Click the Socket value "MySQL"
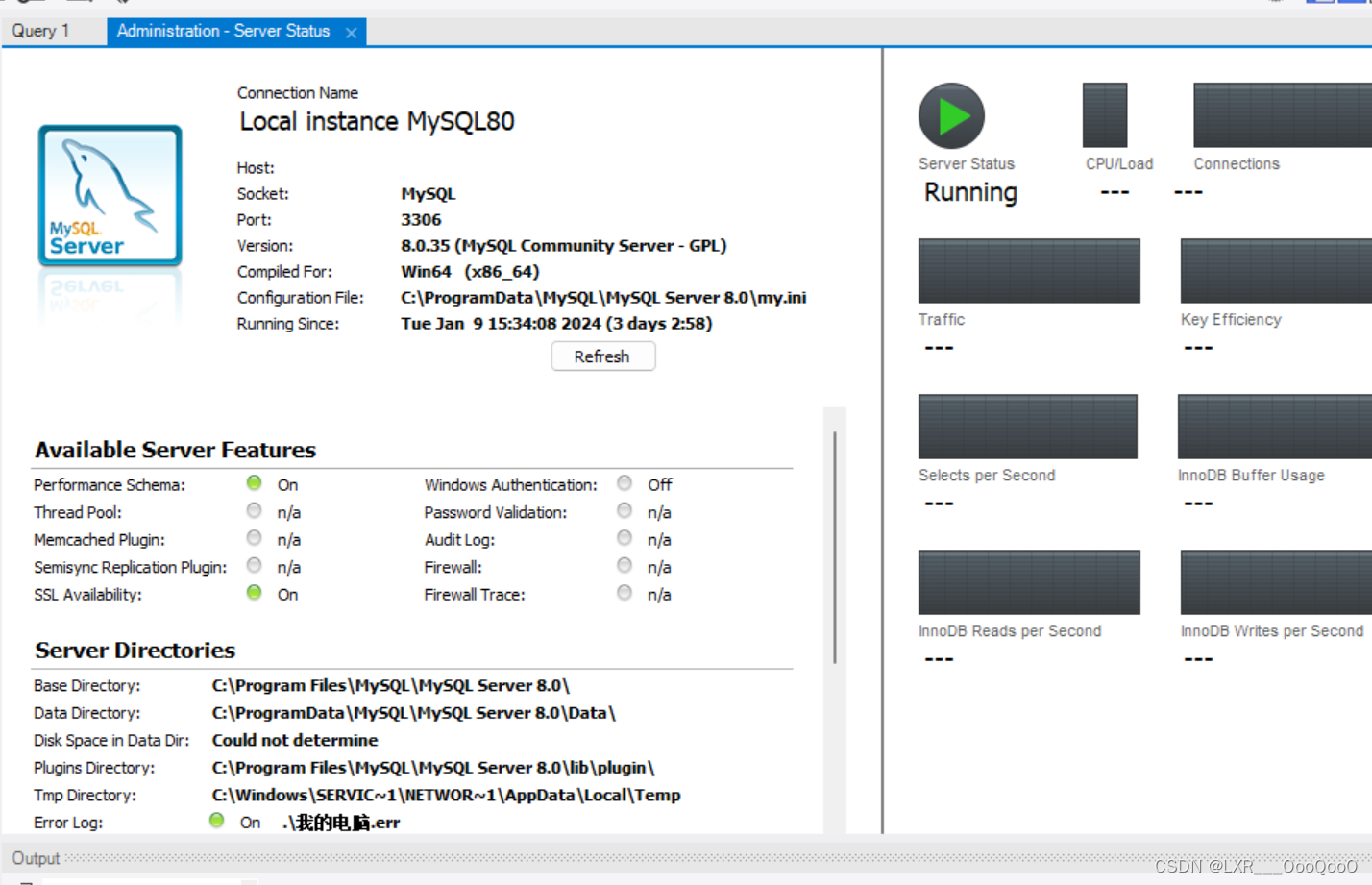This screenshot has width=1372, height=885. pos(429,194)
